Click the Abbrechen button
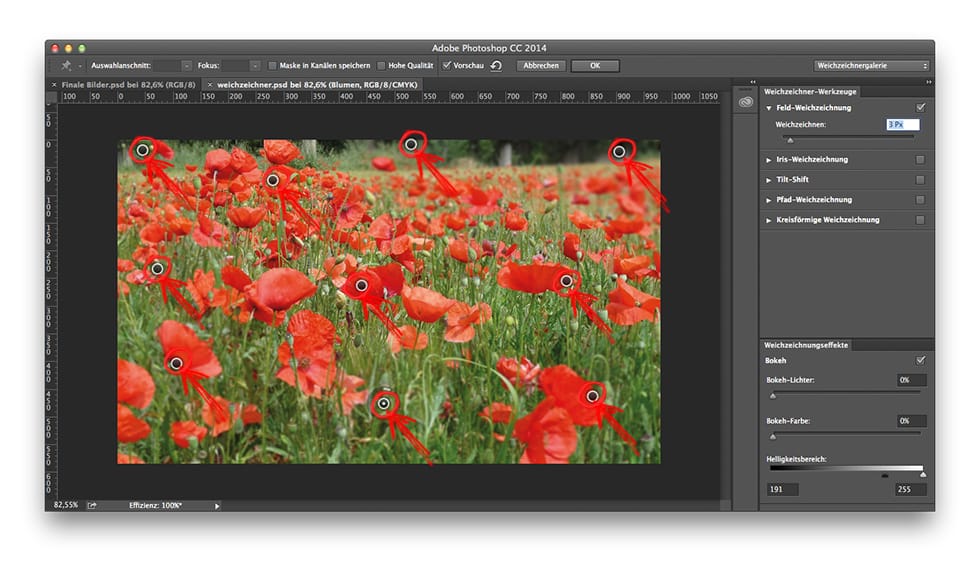The height and width of the screenshot is (585, 980). [541, 66]
